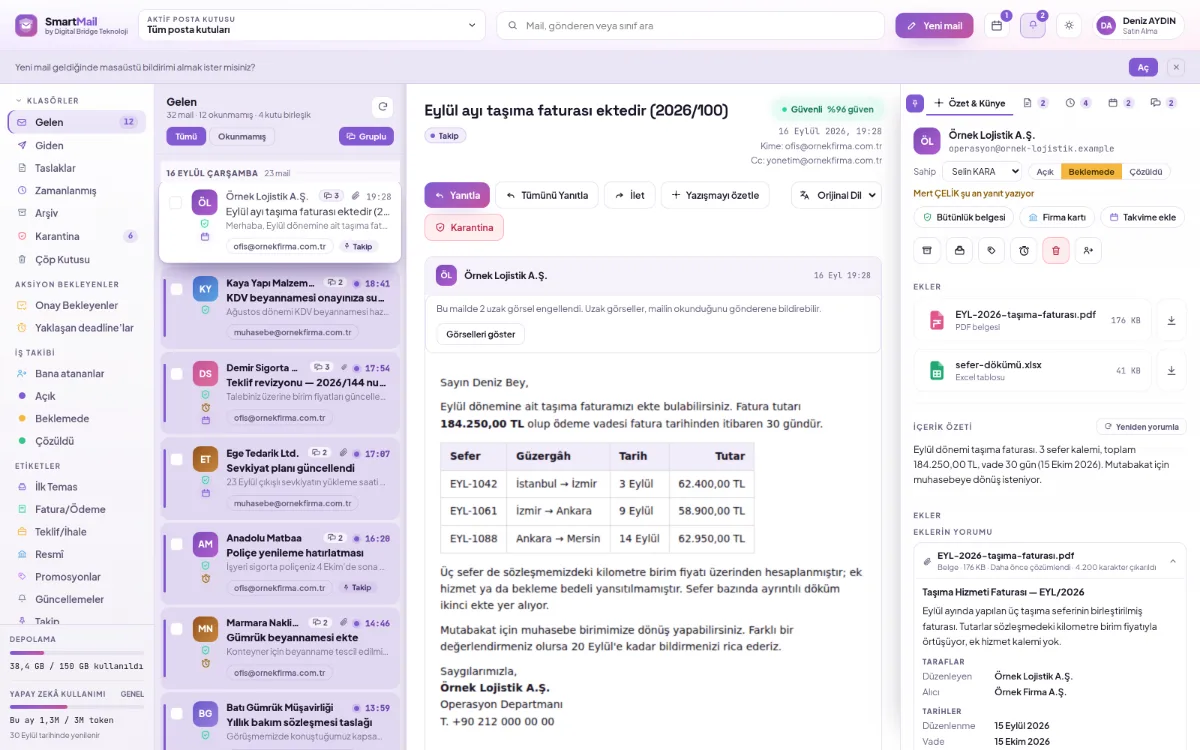
Task: Archive the mail using the archive box icon
Action: [x=927, y=250]
